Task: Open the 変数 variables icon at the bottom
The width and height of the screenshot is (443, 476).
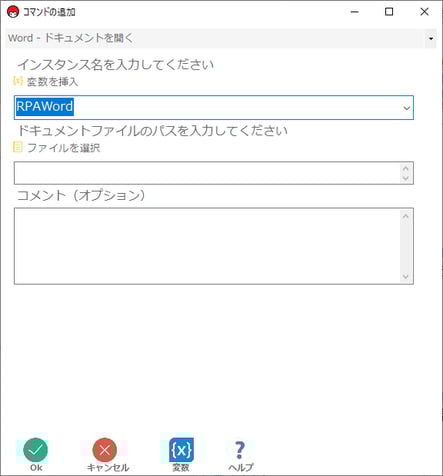Action: click(181, 450)
